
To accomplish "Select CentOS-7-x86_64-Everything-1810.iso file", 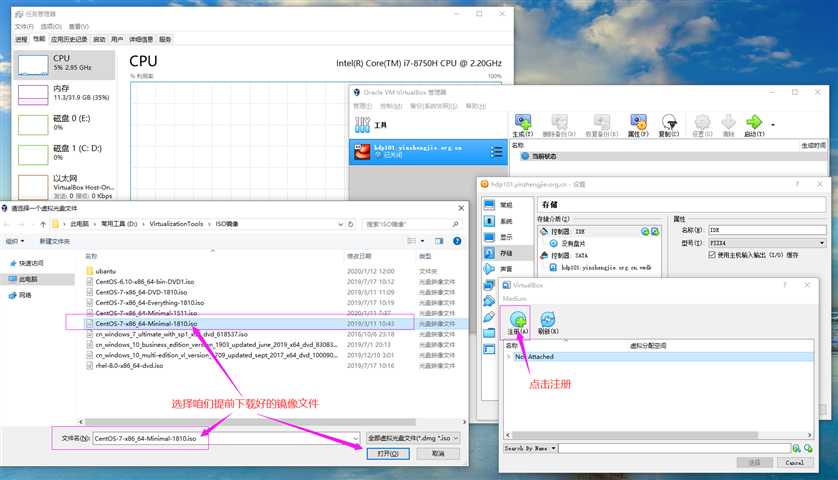I will [150, 303].
